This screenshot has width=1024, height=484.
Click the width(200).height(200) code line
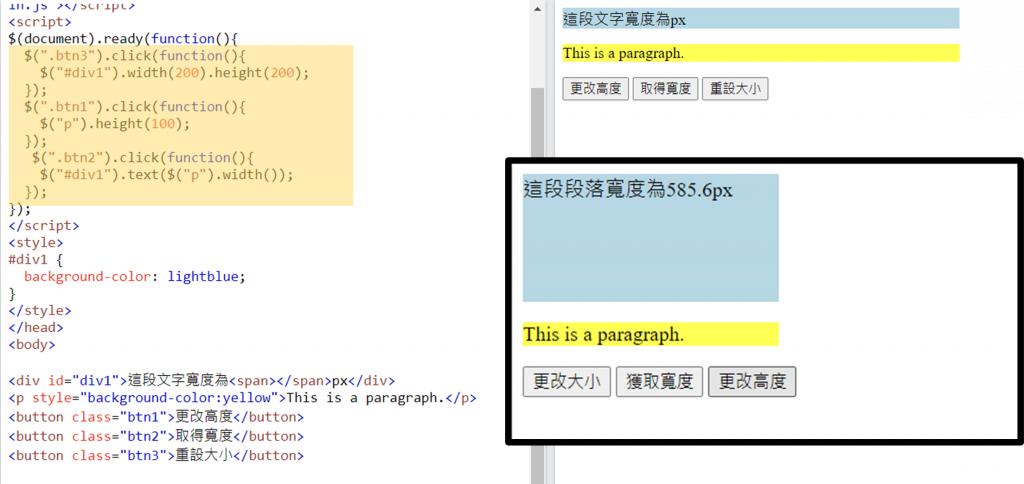(174, 73)
